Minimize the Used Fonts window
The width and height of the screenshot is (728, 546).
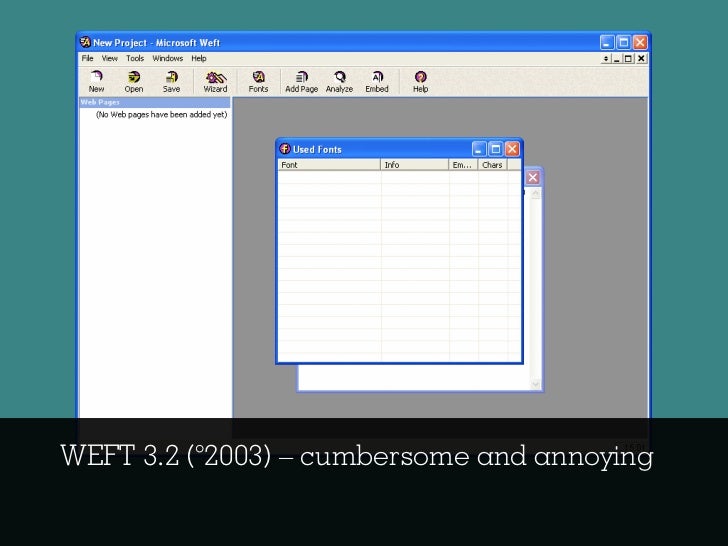pos(479,149)
